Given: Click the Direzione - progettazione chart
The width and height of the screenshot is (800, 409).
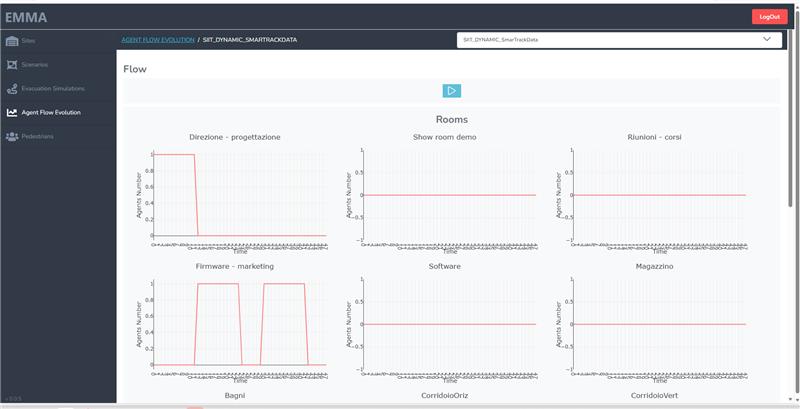Looking at the screenshot, I should coord(238,195).
